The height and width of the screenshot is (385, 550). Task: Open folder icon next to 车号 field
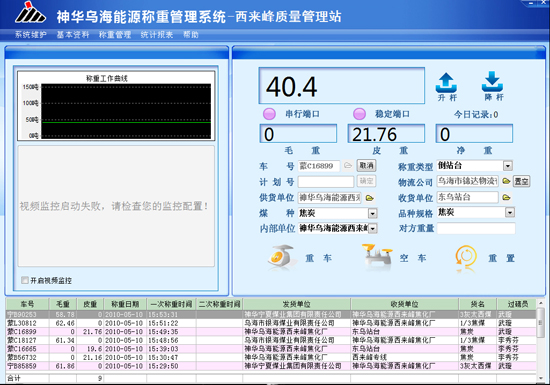(x=348, y=166)
